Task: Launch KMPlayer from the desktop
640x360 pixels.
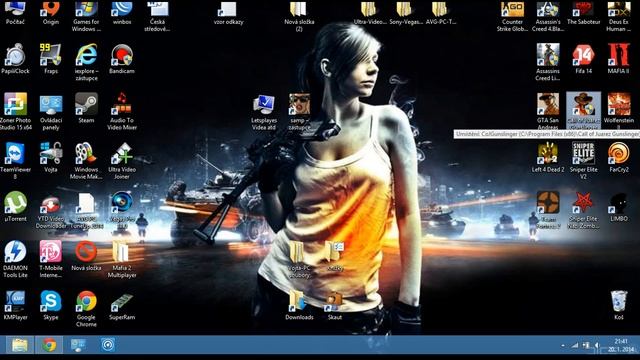Action: [x=16, y=305]
